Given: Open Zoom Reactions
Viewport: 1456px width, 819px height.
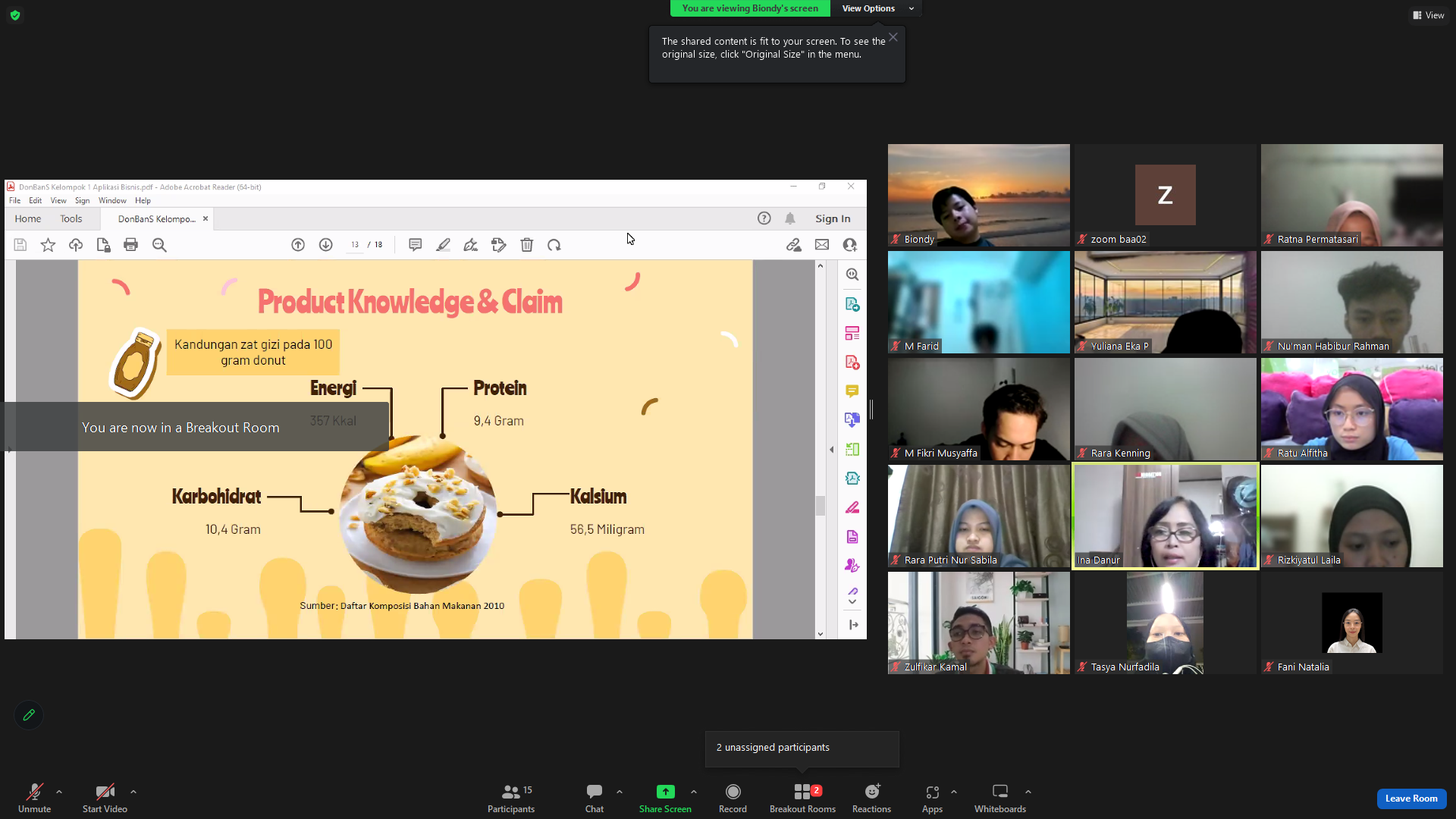Looking at the screenshot, I should point(872,799).
